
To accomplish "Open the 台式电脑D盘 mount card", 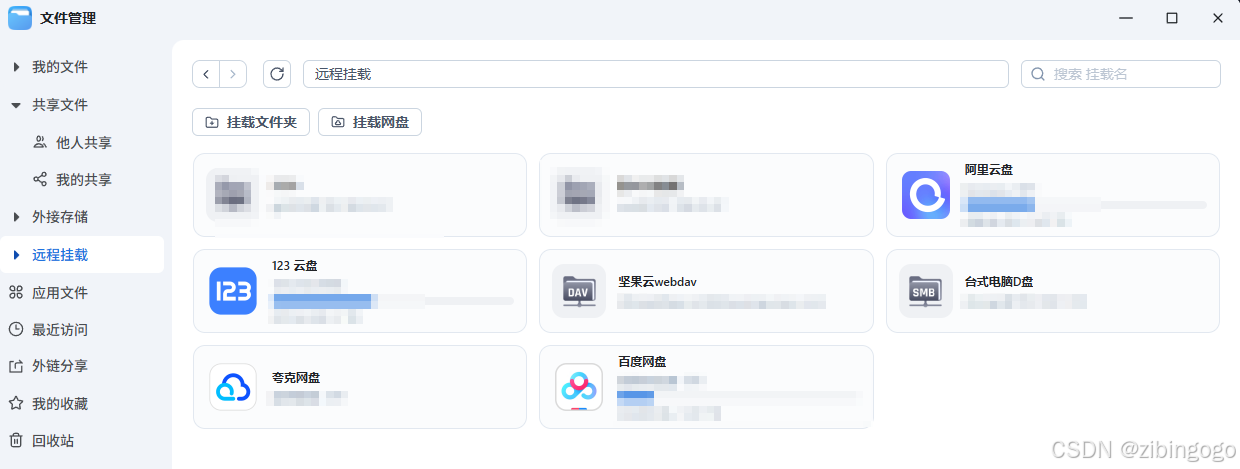I will (1053, 291).
